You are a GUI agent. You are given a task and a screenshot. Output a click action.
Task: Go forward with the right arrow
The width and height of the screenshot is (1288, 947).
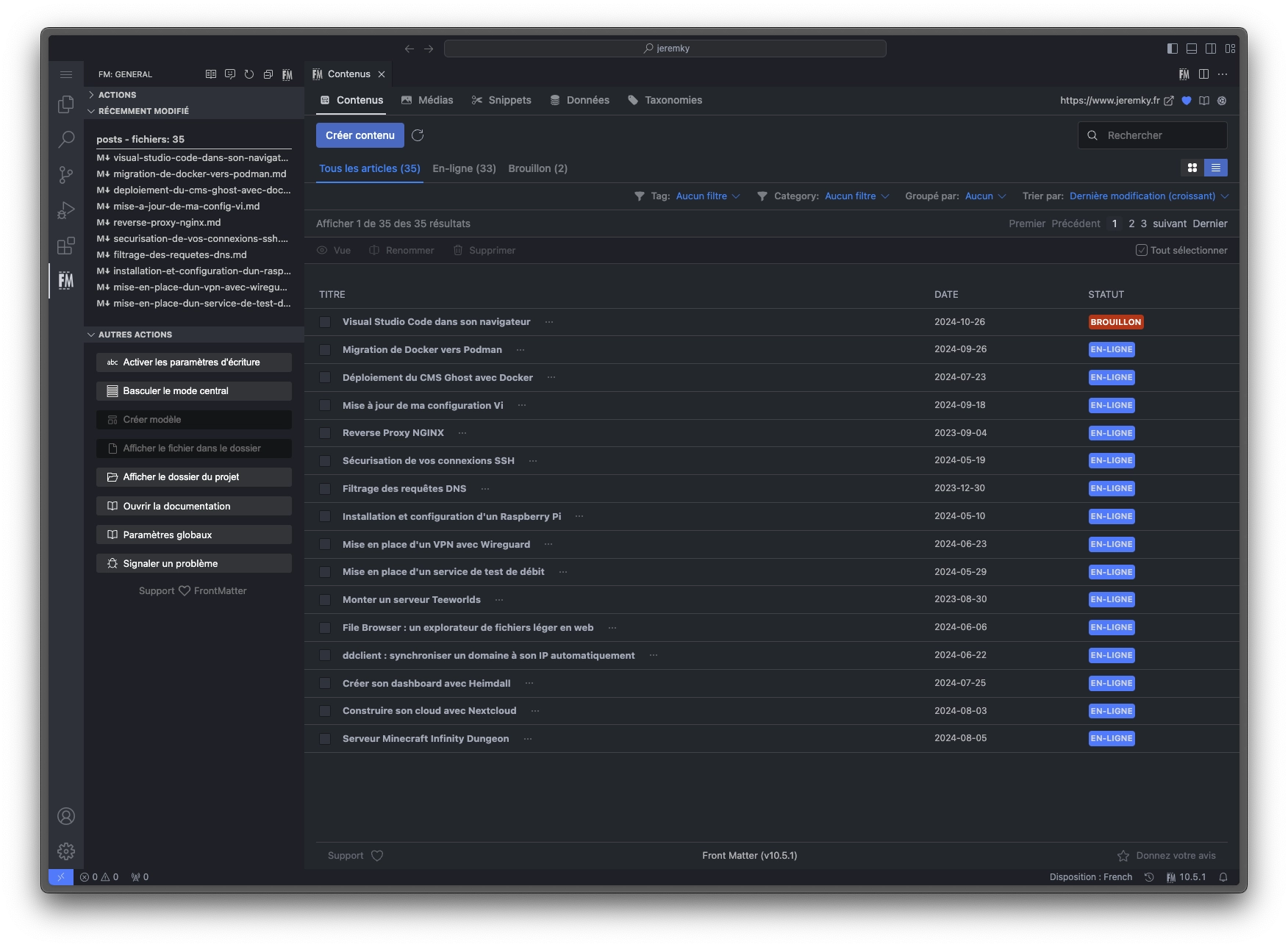429,49
